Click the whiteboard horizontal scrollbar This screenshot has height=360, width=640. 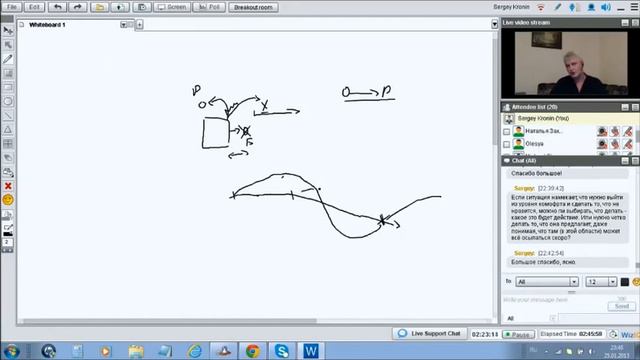coord(169,321)
